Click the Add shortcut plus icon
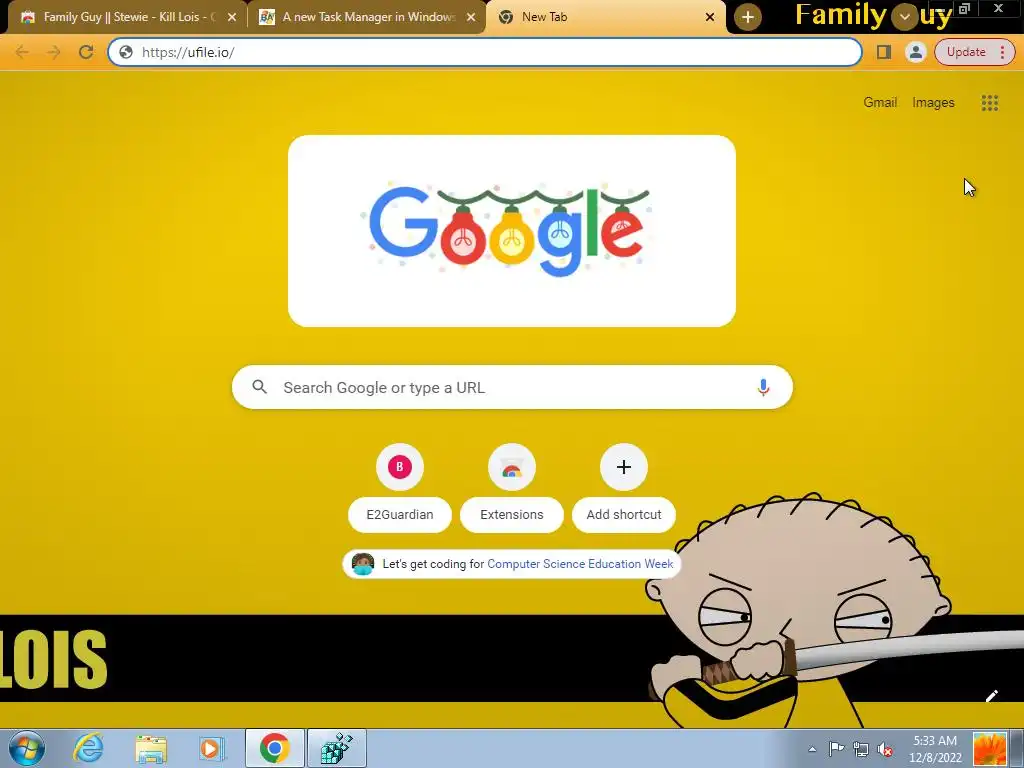The image size is (1024, 768). click(x=624, y=467)
